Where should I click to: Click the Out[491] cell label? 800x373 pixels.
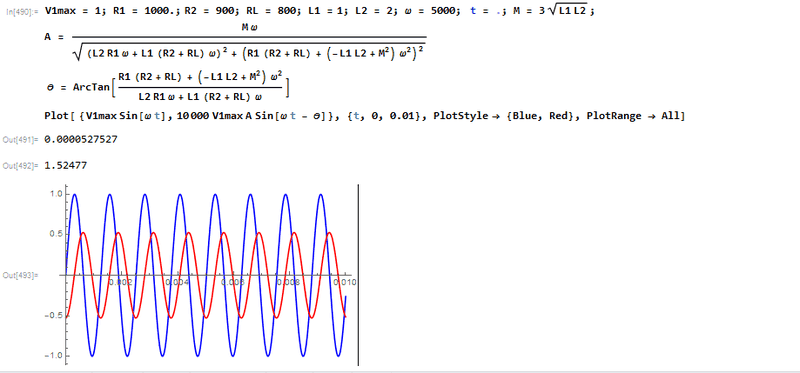(20, 139)
